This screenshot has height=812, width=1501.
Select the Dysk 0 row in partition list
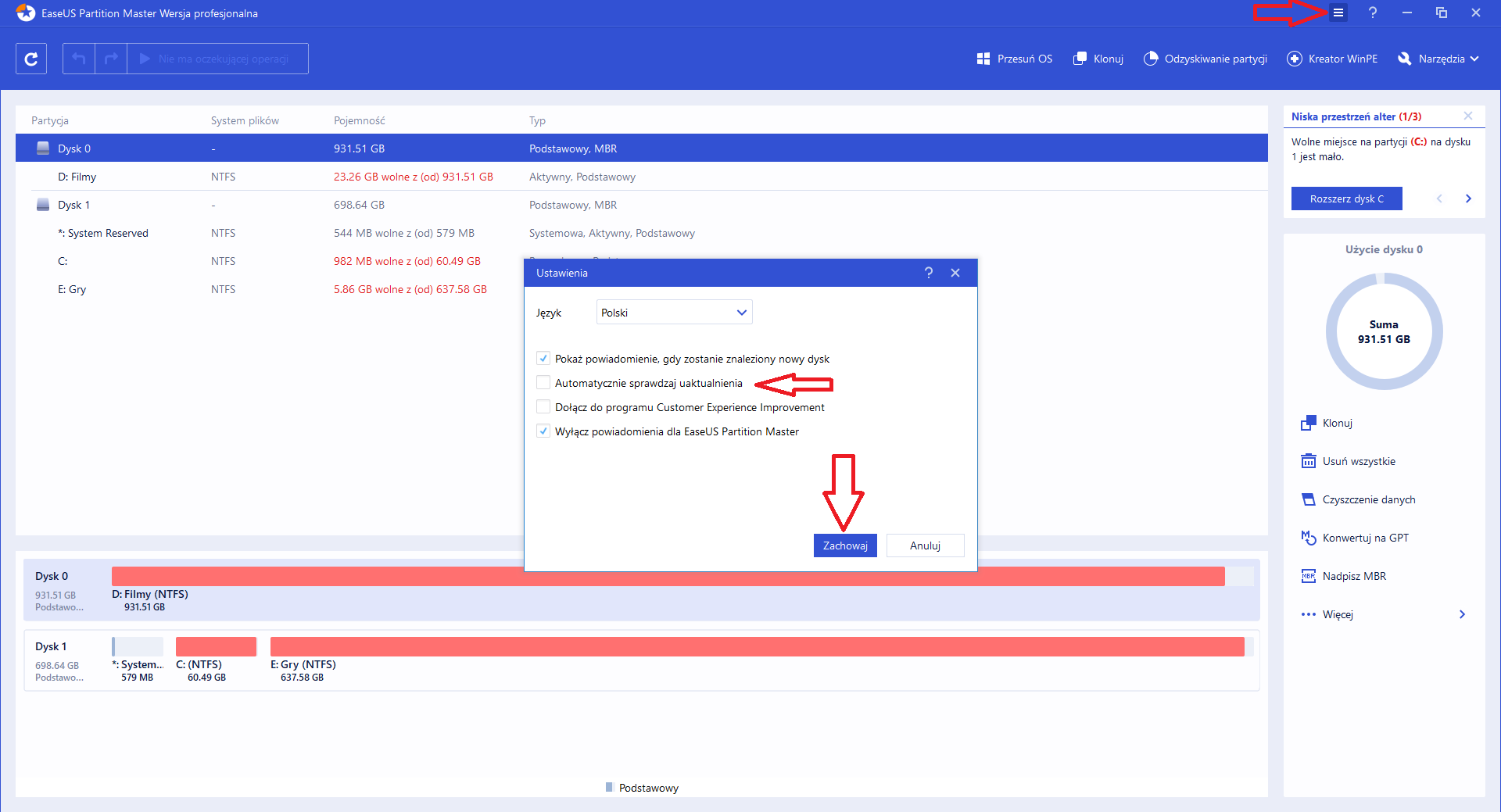coord(642,148)
